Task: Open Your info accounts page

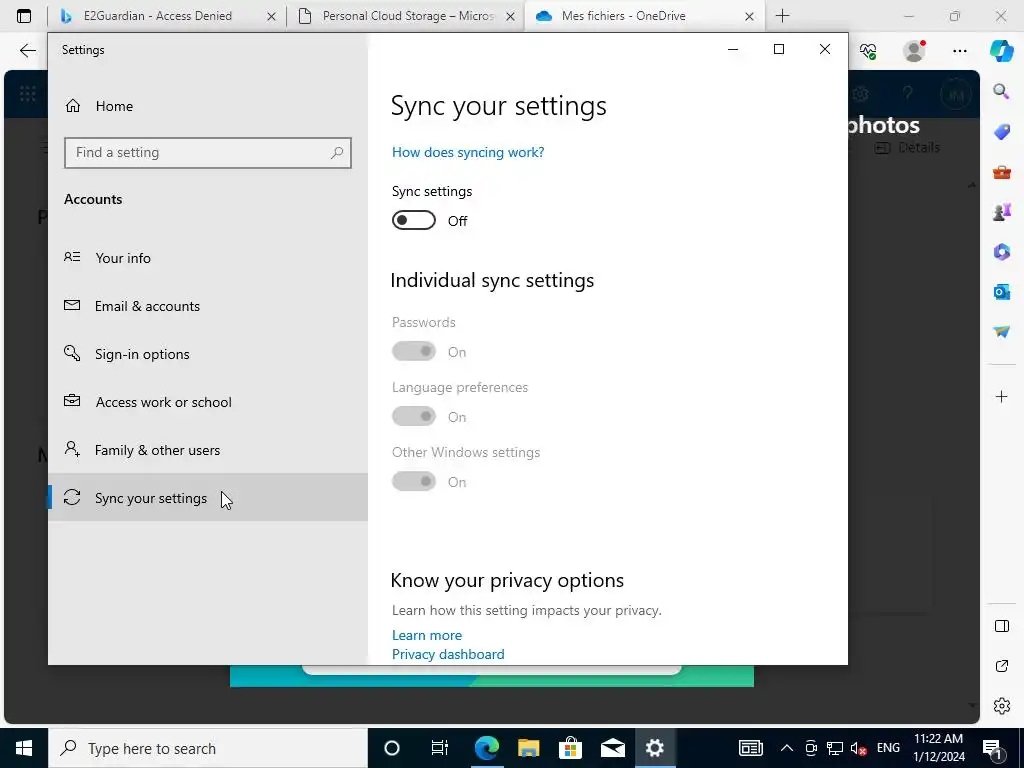Action: tap(208, 258)
